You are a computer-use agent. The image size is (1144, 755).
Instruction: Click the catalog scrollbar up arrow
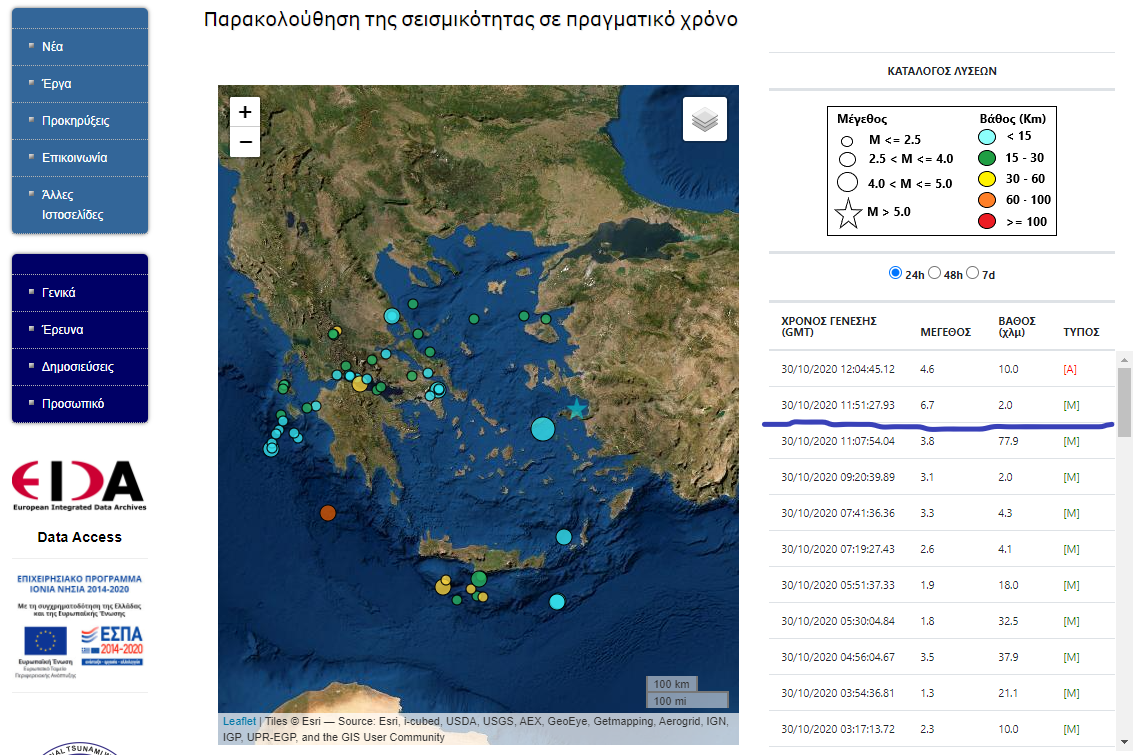coord(1124,359)
